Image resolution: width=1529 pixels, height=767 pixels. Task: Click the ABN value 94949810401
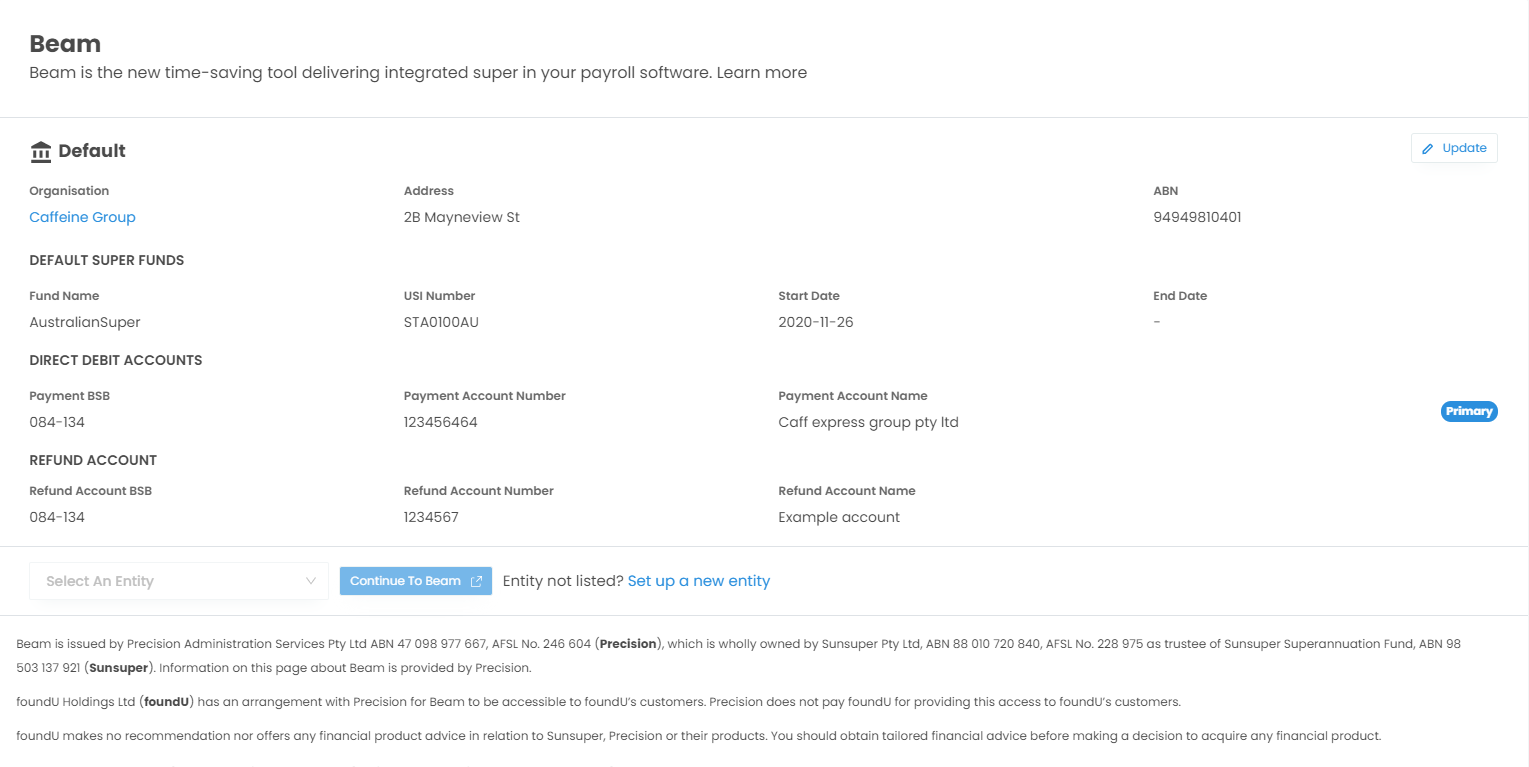(1197, 217)
